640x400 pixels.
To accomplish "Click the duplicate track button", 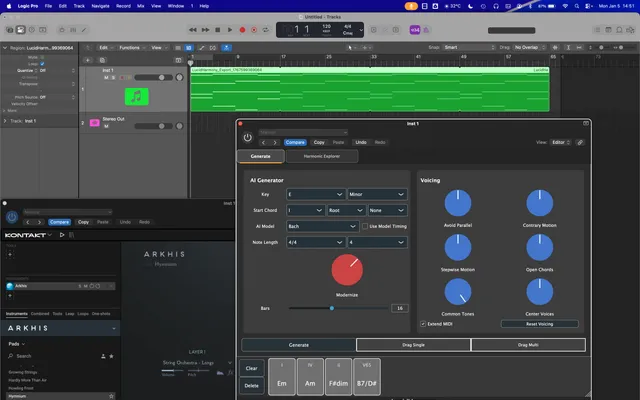I will pyautogui.click(x=102, y=60).
